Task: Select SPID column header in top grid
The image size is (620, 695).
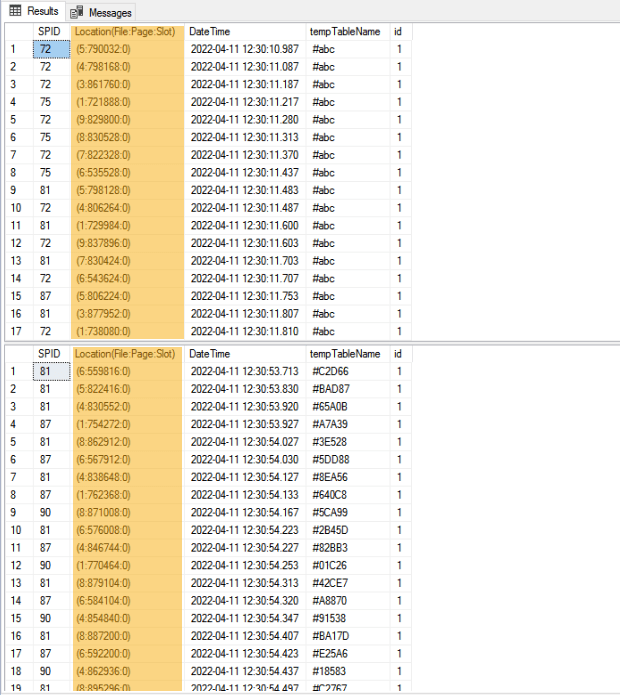Action: (x=51, y=31)
